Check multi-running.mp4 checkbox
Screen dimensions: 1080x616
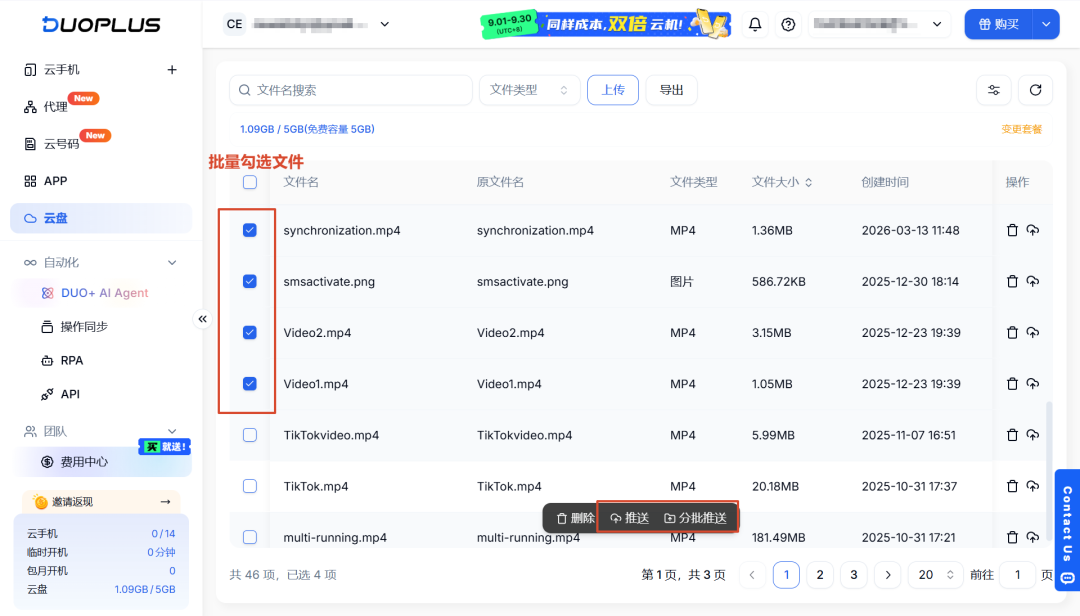coord(250,537)
